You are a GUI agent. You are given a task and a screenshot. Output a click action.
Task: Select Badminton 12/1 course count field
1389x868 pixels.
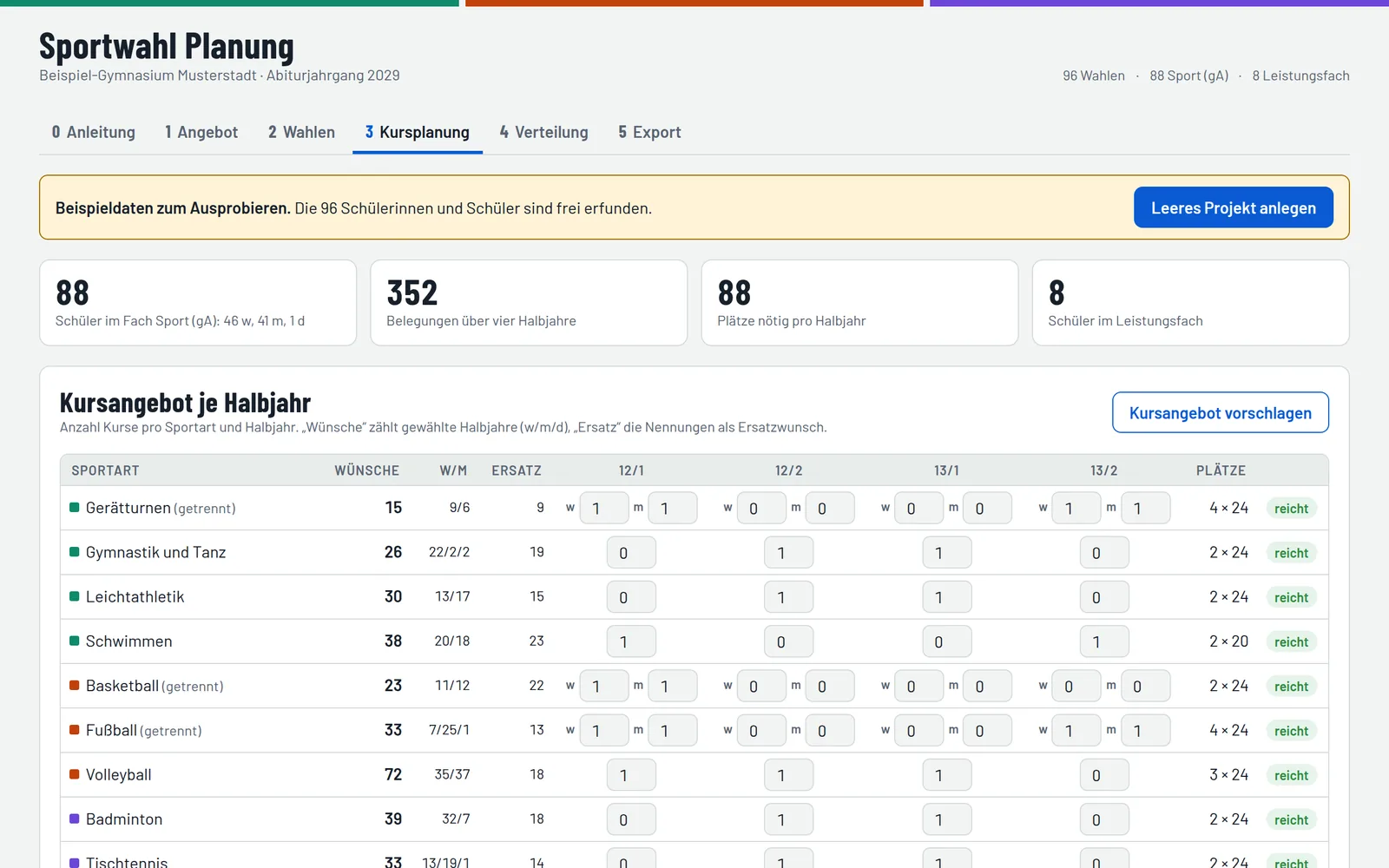[x=631, y=819]
